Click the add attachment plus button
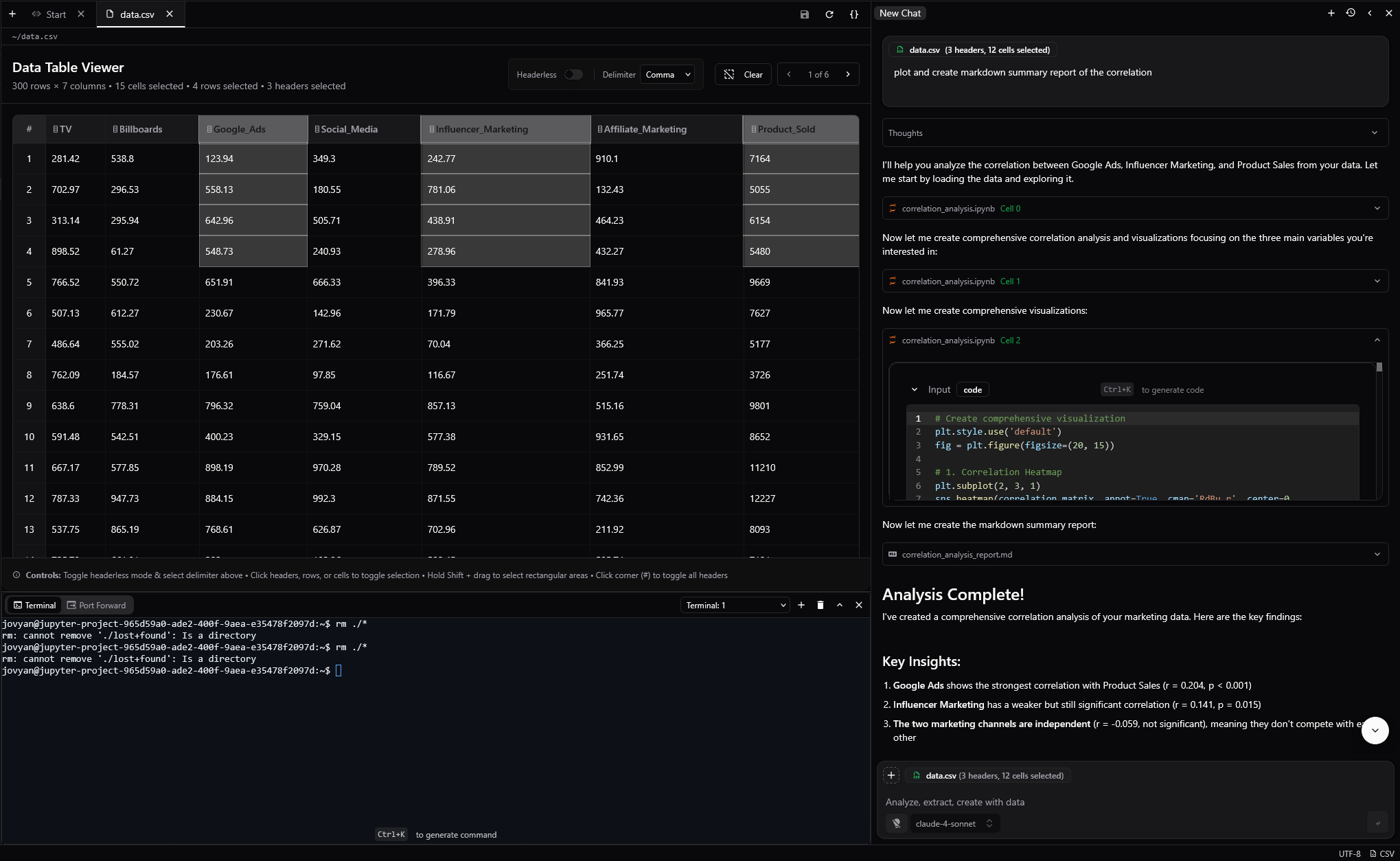Screen dimensions: 1400x861 coord(891,775)
